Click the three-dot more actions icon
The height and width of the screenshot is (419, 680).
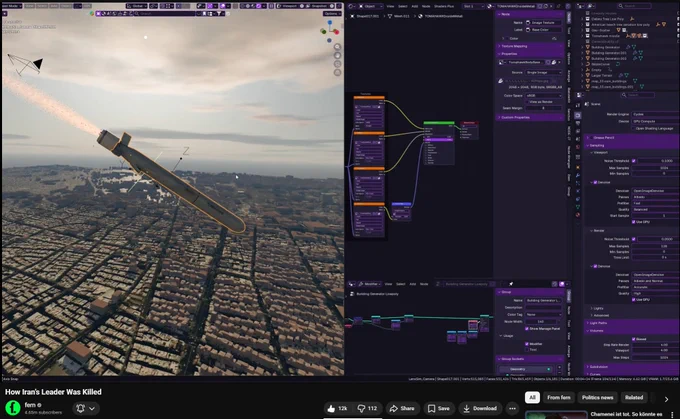point(512,408)
